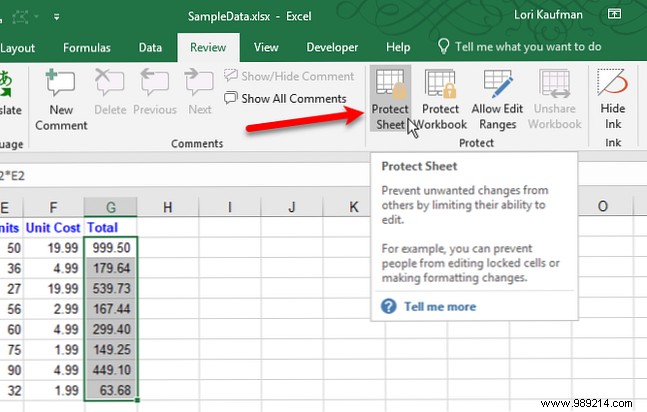Click the lightbulb Tell me icon
This screenshot has height=412, width=647.
coord(443,47)
